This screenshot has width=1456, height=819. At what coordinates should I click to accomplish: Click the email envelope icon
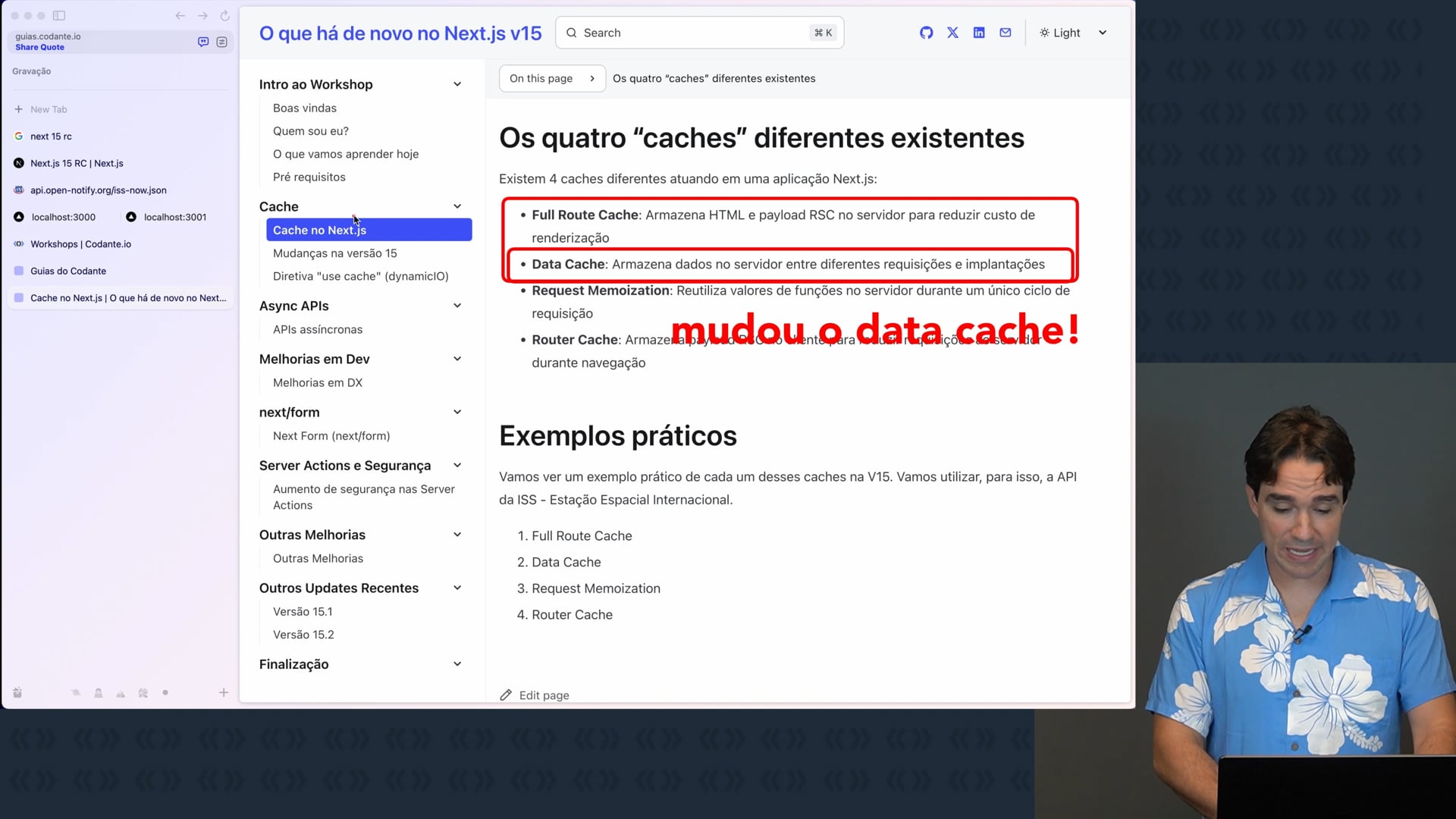coord(1006,33)
